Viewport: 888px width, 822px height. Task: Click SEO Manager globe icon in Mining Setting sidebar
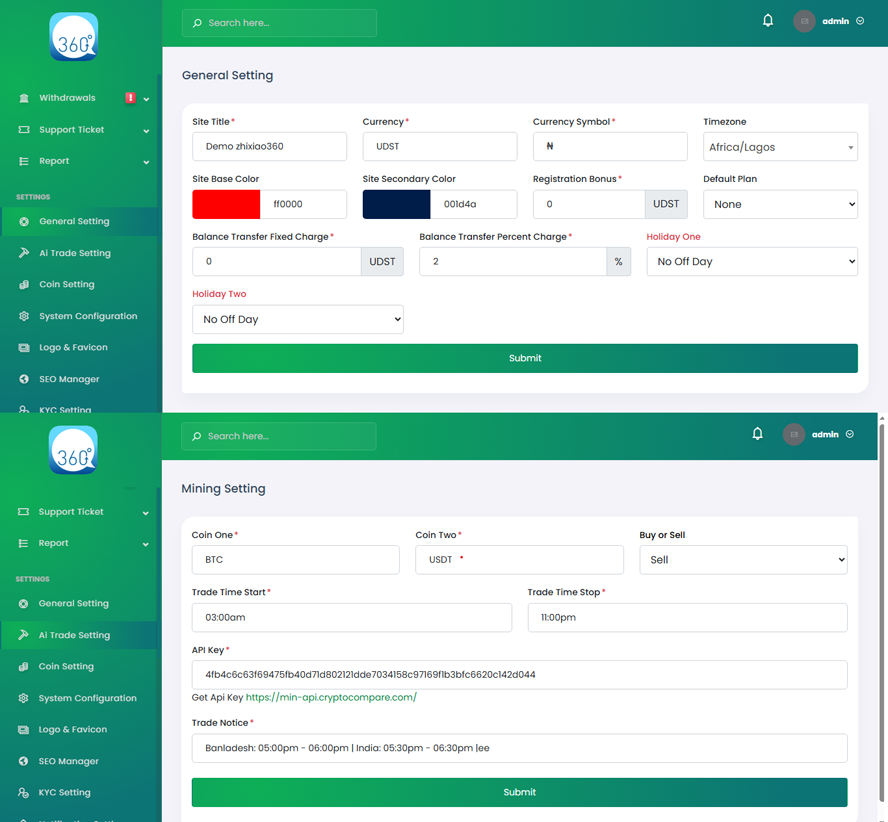(23, 761)
